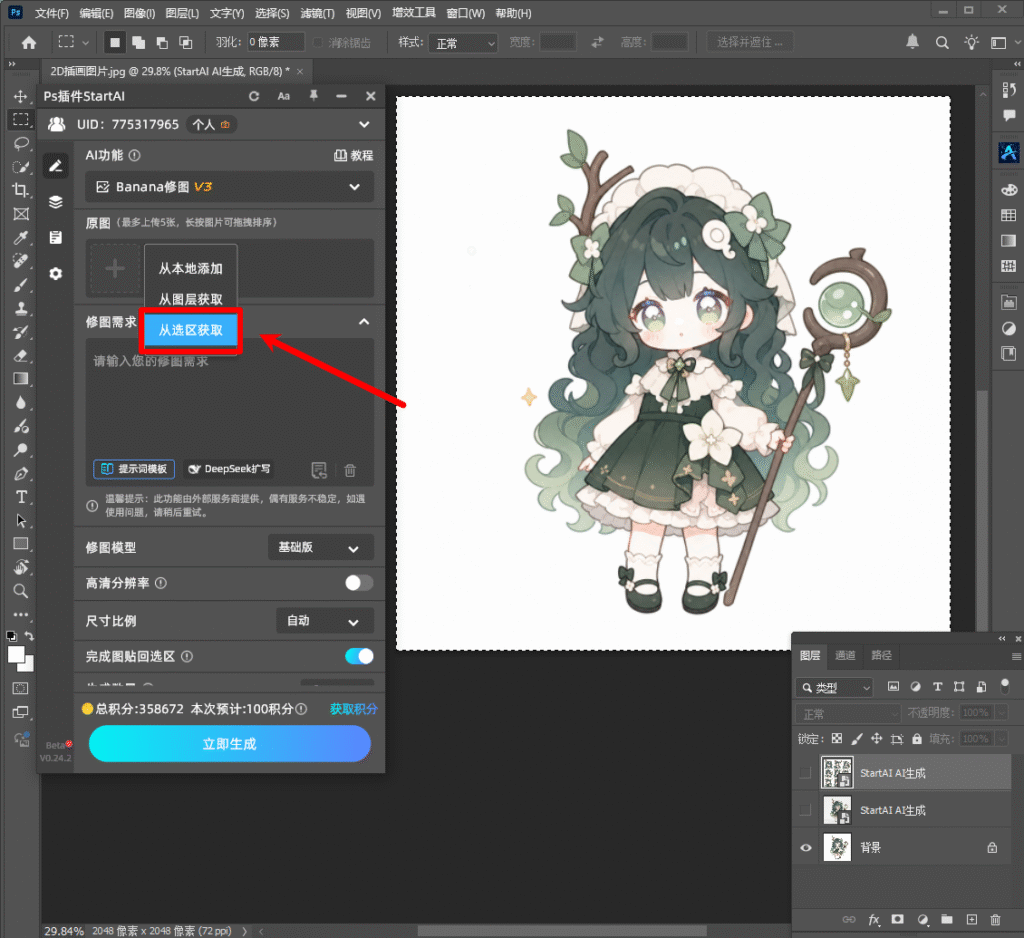
Task: Click the DeepSeek扩写 button
Action: click(229, 469)
